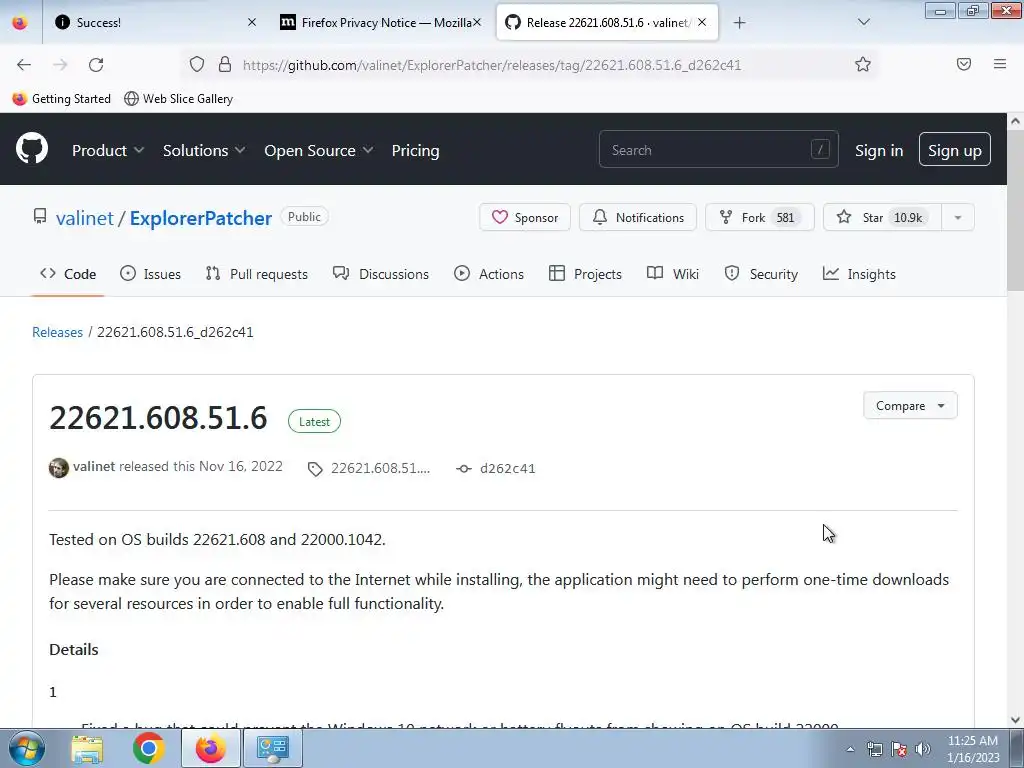The image size is (1024, 768).
Task: Reload the page with the refresh icon
Action: [x=96, y=64]
